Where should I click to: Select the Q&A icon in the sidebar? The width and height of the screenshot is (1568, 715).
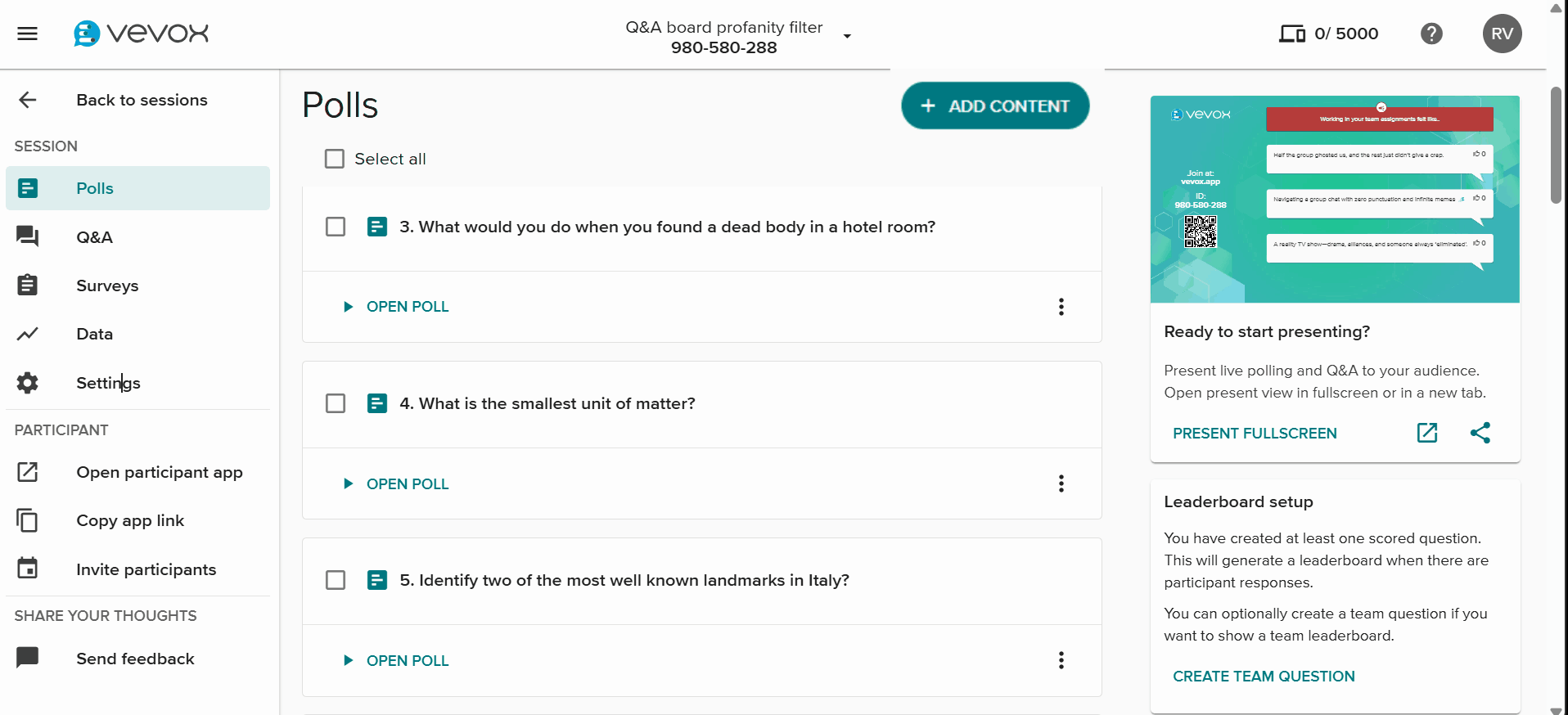pyautogui.click(x=27, y=236)
